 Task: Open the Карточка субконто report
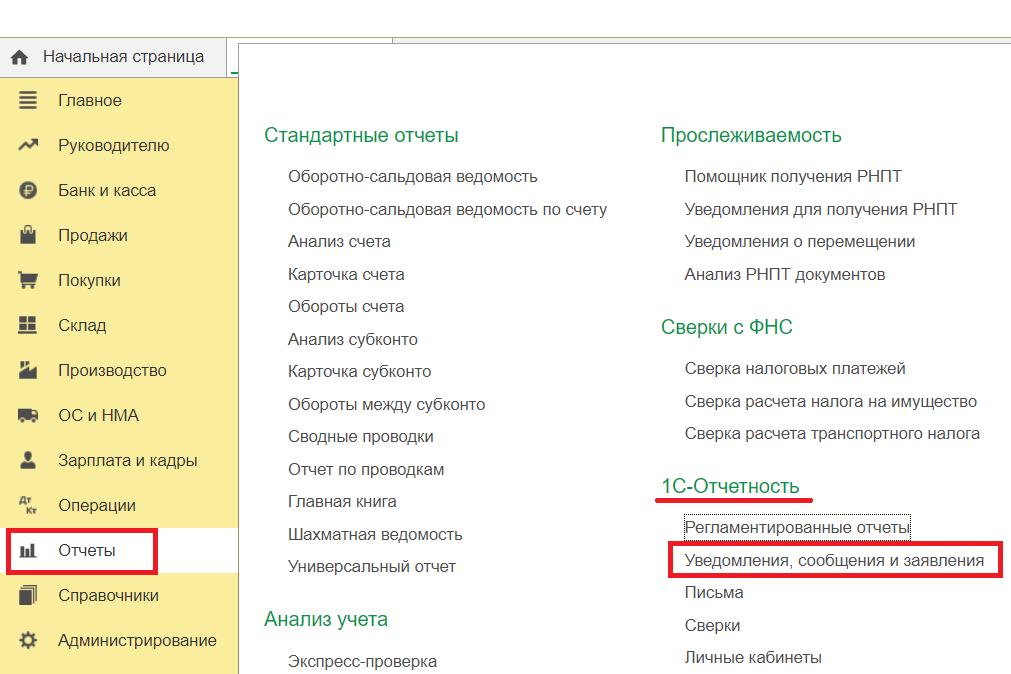pyautogui.click(x=360, y=372)
